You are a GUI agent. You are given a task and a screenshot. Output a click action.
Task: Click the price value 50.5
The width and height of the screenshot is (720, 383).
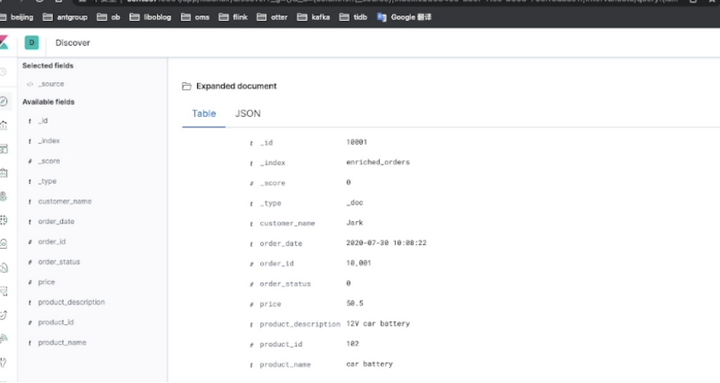pyautogui.click(x=355, y=304)
